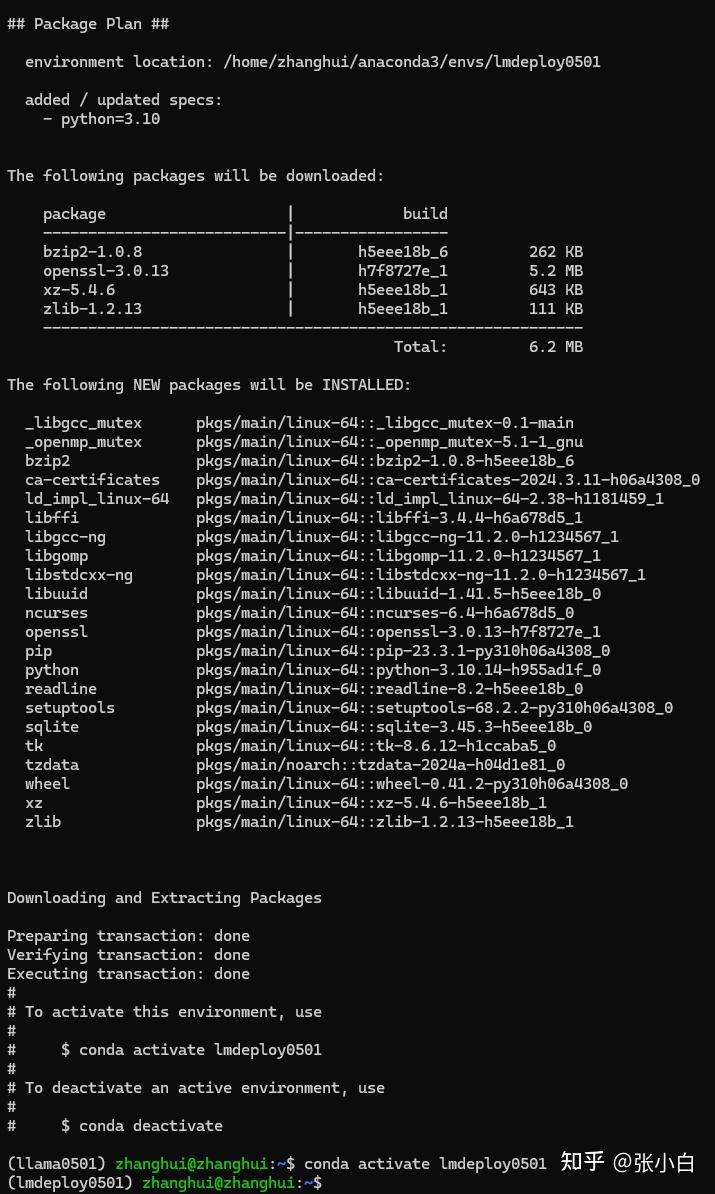Click the ca-certificates package entry
This screenshot has height=1194, width=715.
click(92, 480)
